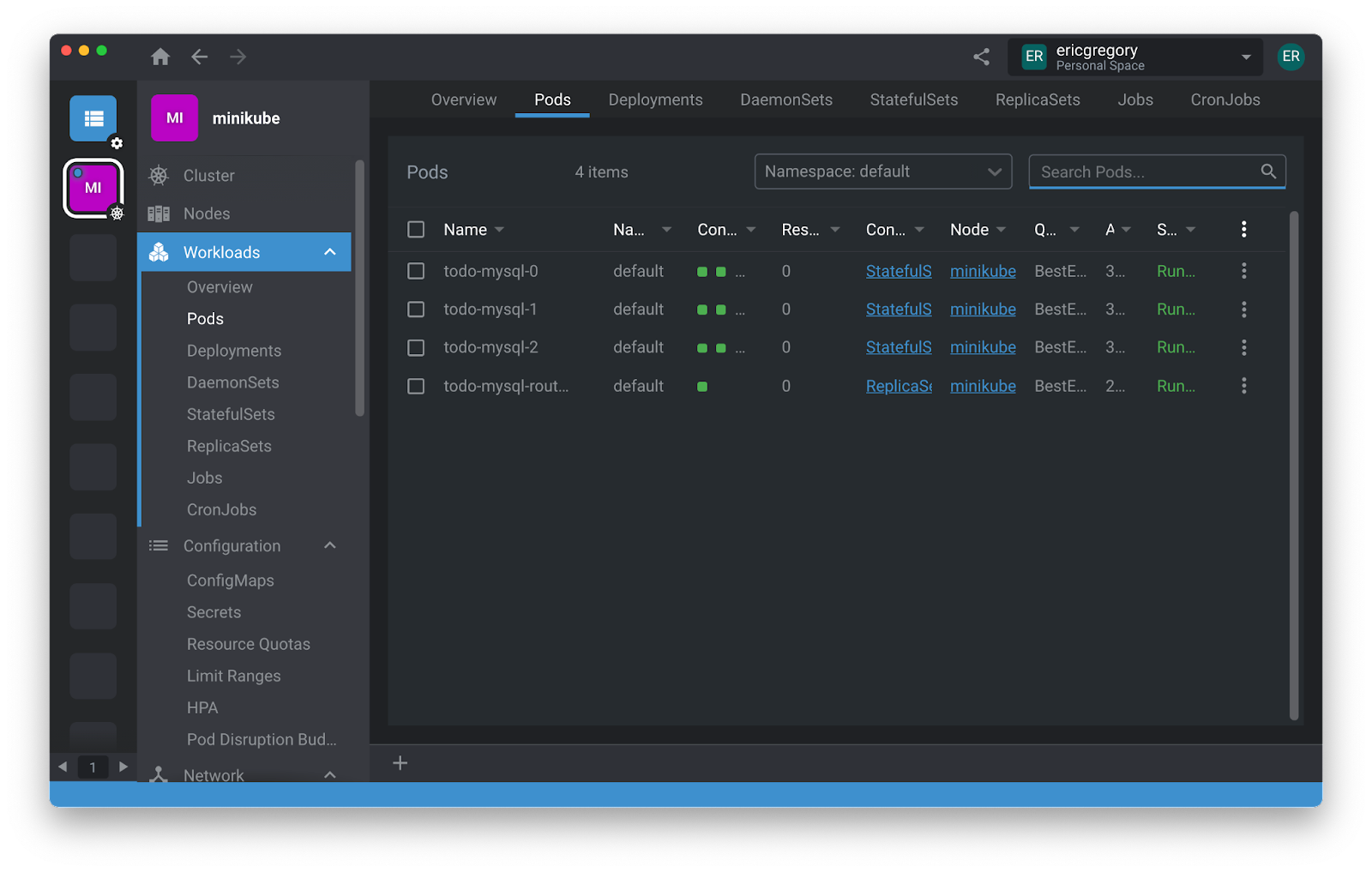Screen dimensions: 1372x872
Task: Click the search magnifier icon in Search Pods
Action: click(x=1268, y=171)
